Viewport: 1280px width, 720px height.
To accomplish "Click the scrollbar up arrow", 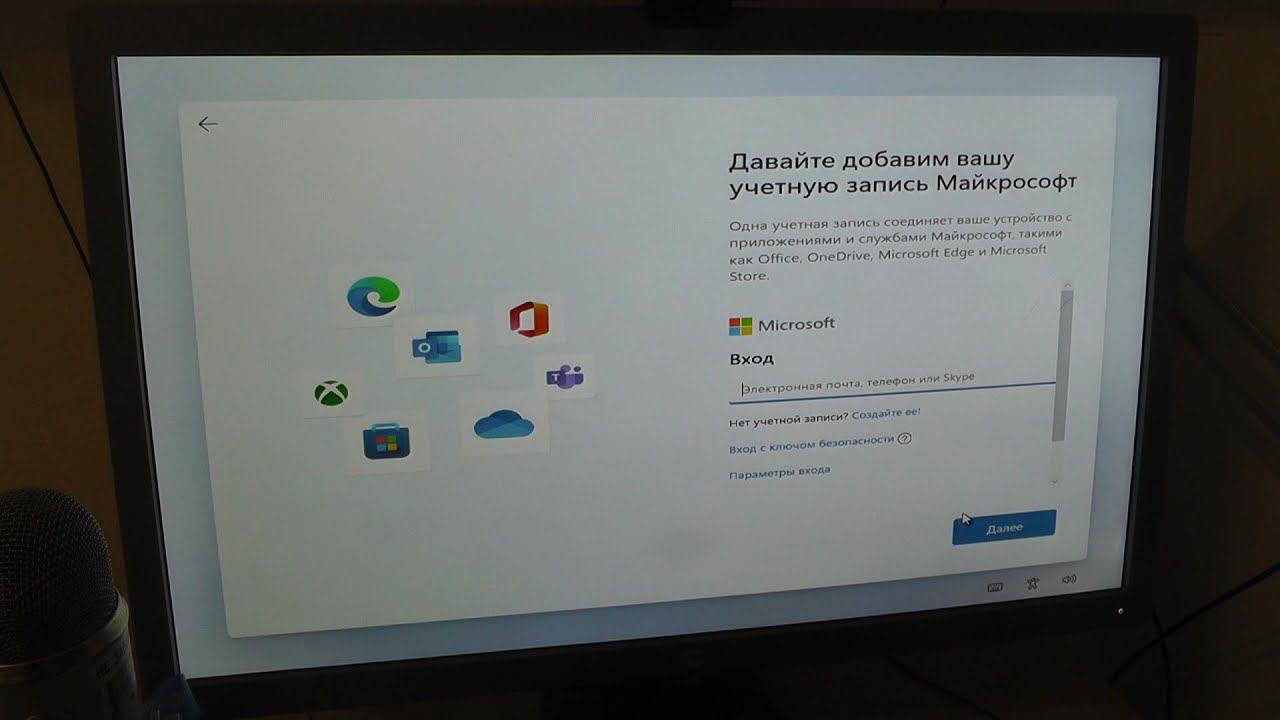I will [1066, 286].
